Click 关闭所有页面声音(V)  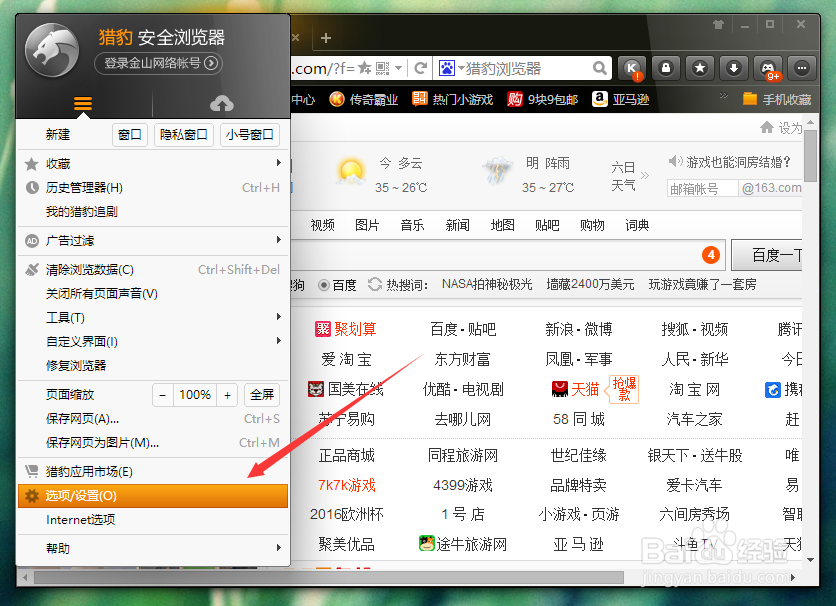[153, 294]
